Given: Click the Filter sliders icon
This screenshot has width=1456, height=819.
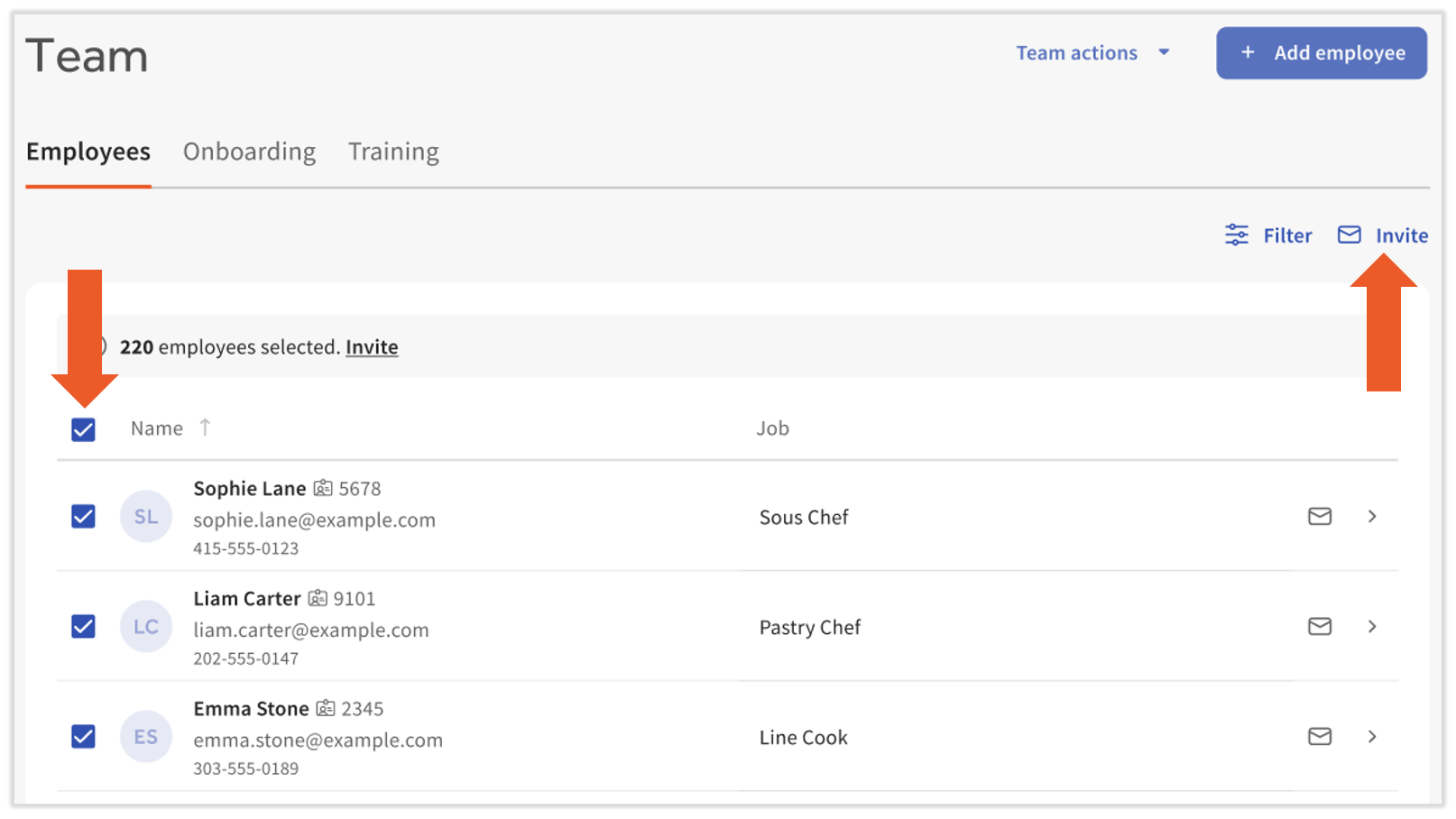Looking at the screenshot, I should 1236,235.
